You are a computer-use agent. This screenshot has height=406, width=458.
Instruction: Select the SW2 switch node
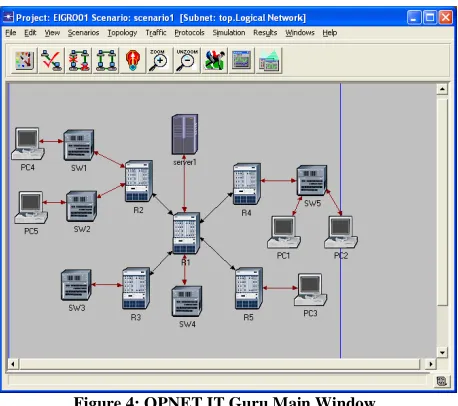(81, 206)
